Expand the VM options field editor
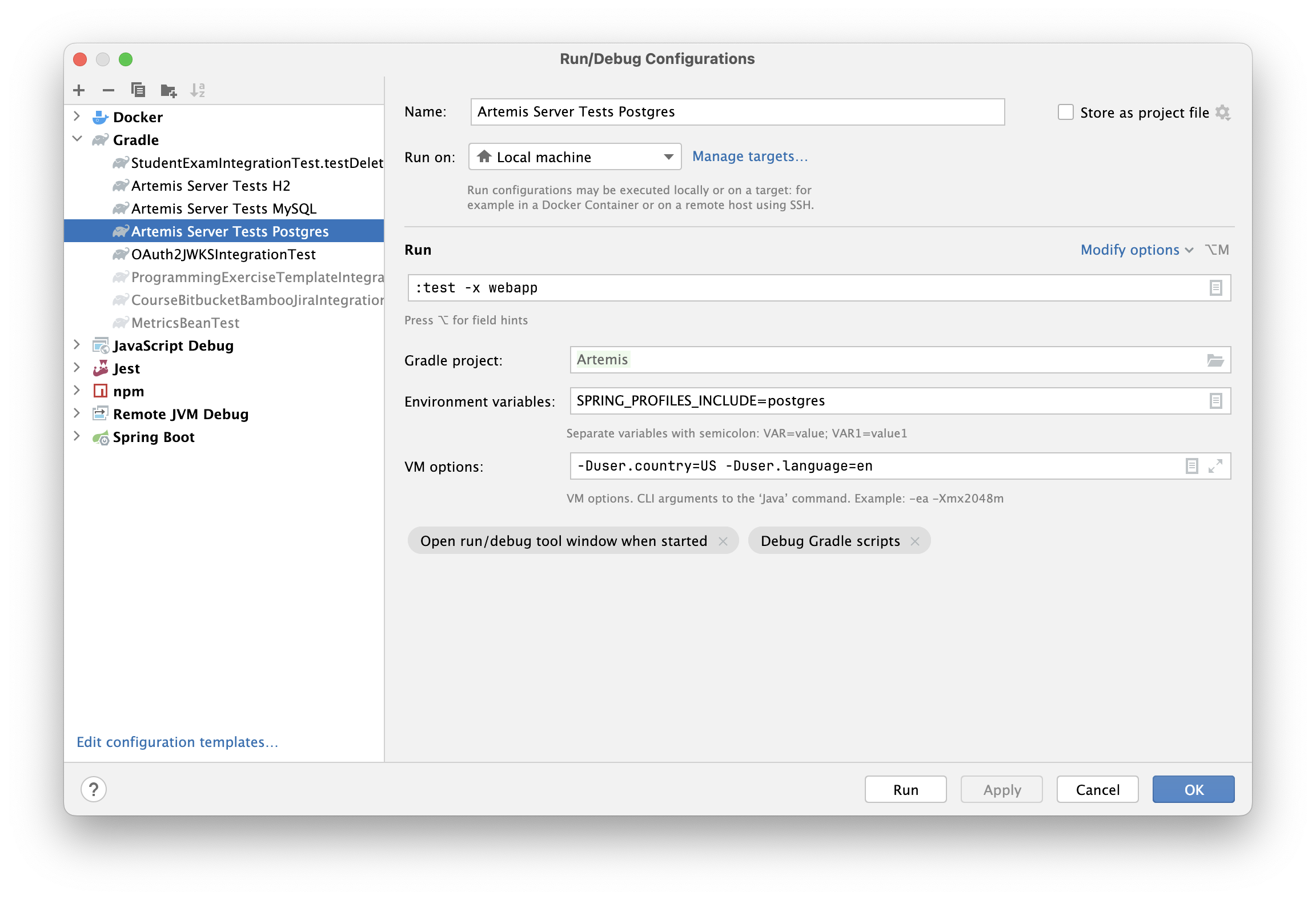This screenshot has width=1316, height=900. pos(1215,466)
